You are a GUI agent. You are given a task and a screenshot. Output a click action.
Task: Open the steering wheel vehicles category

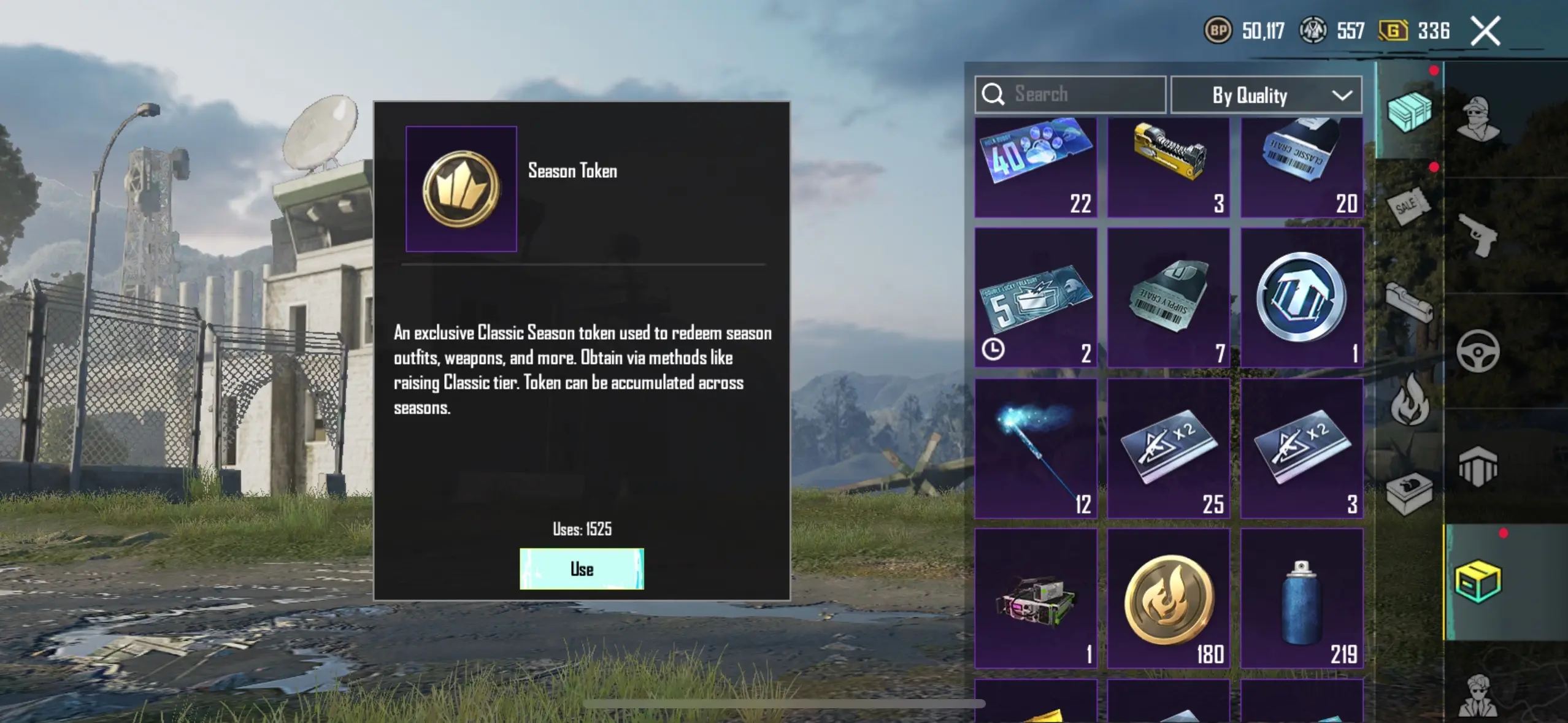click(x=1478, y=351)
